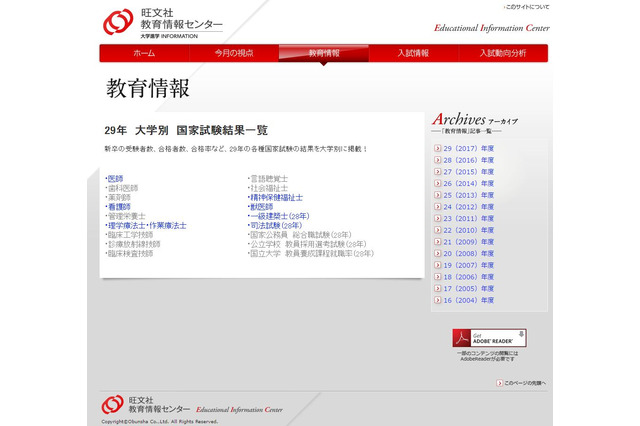Image resolution: width=640 pixels, height=426 pixels.
Task: Click the arrow icon beside 25 (2013) 年度
Action: point(437,195)
